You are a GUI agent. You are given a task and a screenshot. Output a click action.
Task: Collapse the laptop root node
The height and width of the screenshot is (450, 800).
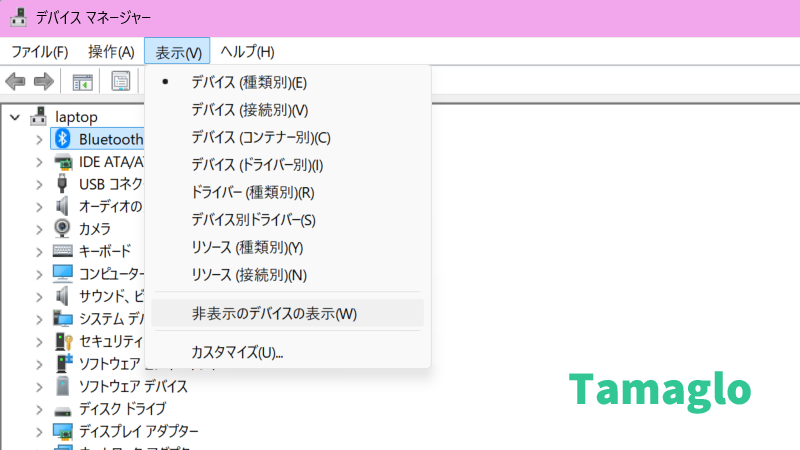click(x=15, y=117)
